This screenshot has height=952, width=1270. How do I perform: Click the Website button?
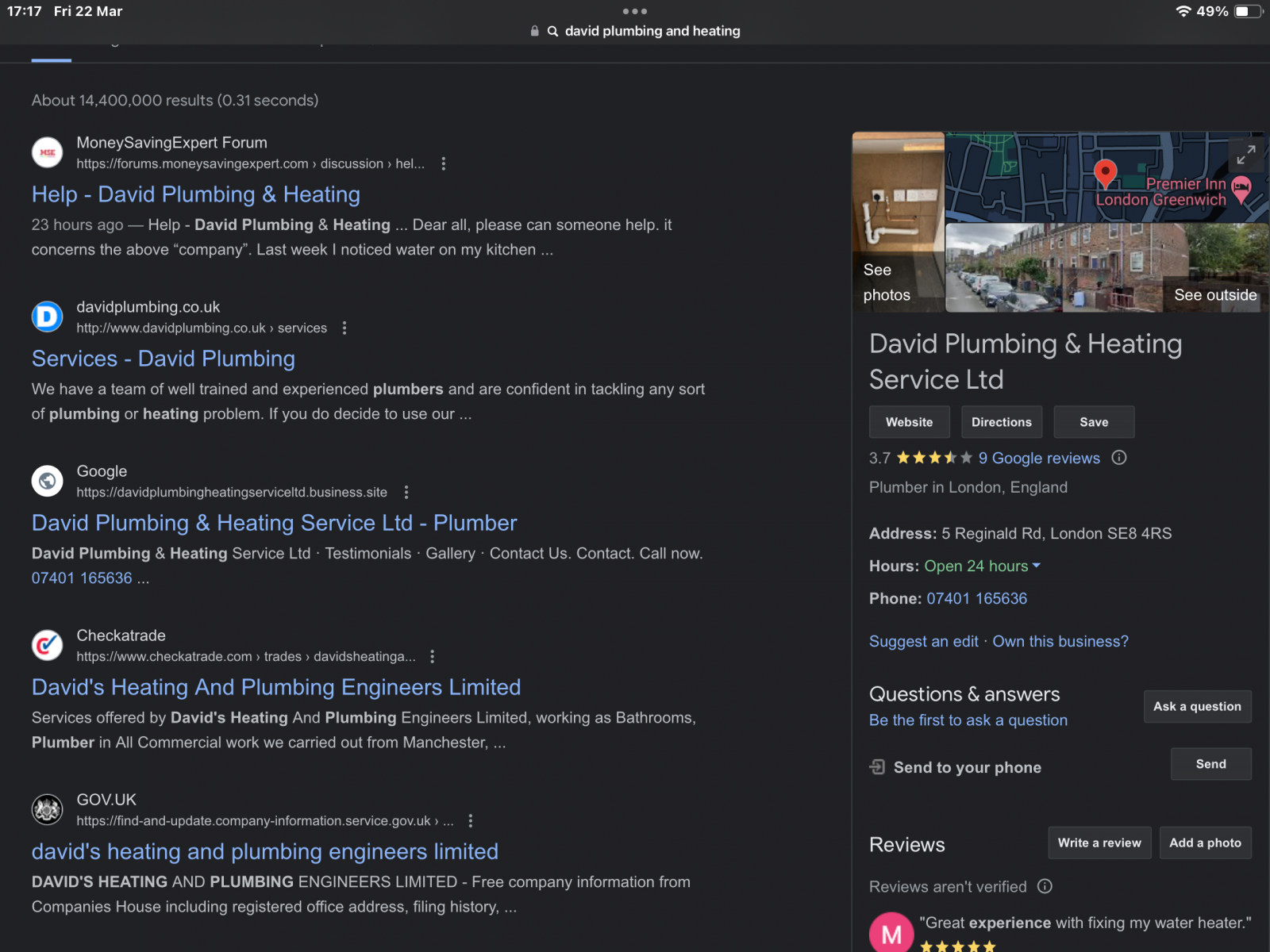coord(910,422)
